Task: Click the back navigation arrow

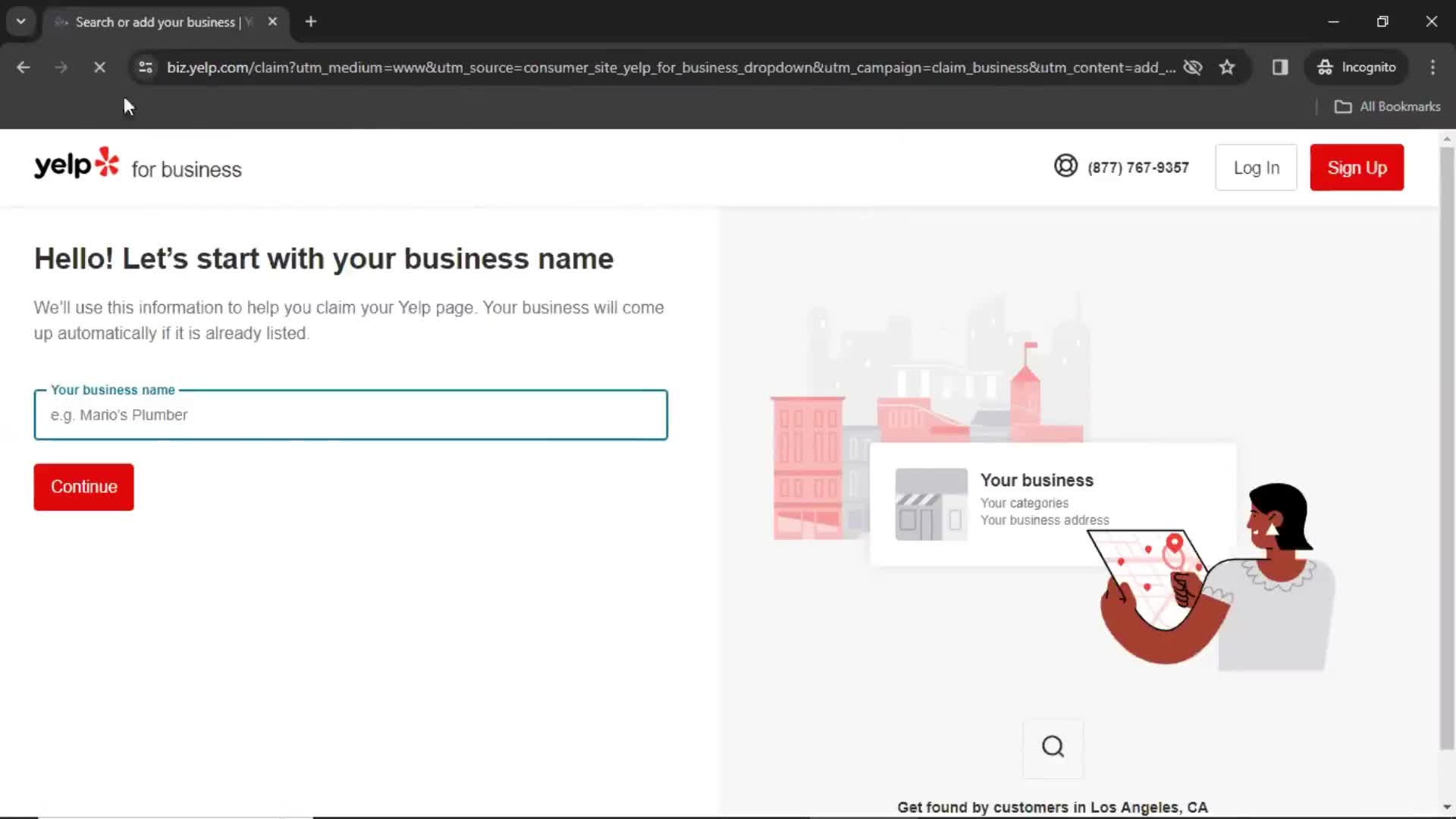Action: tap(23, 68)
